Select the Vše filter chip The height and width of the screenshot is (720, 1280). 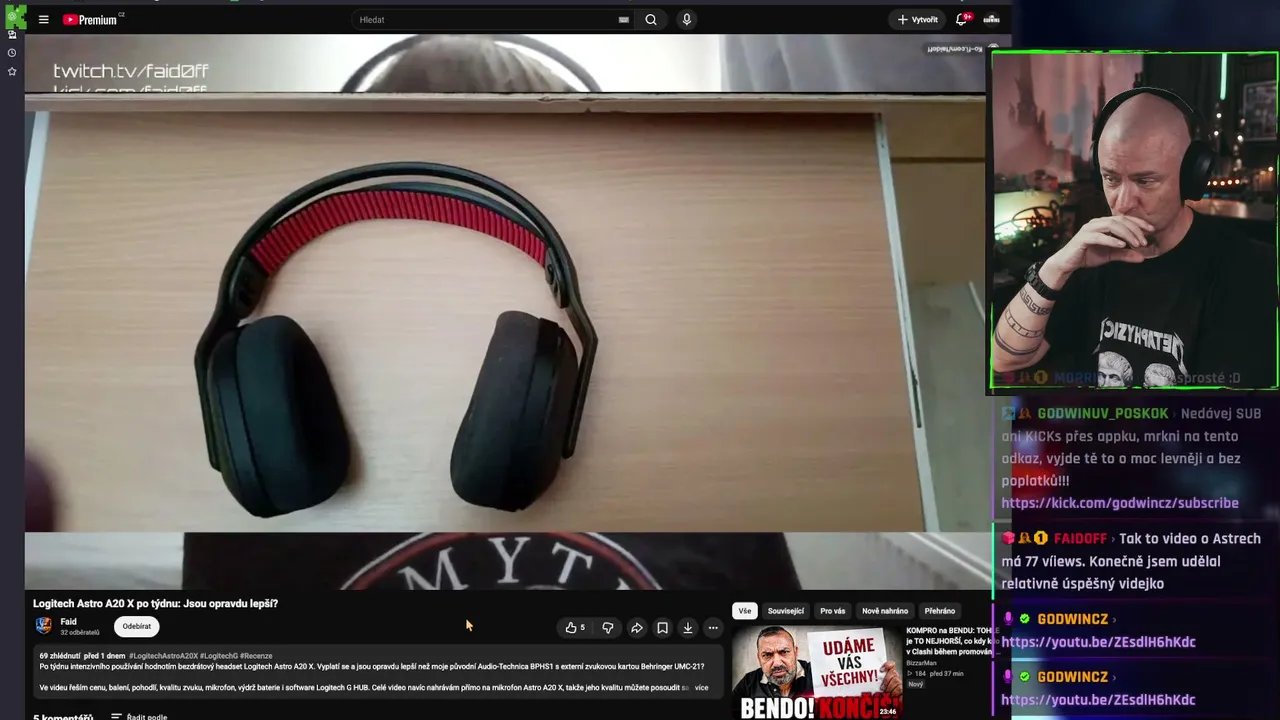point(745,611)
